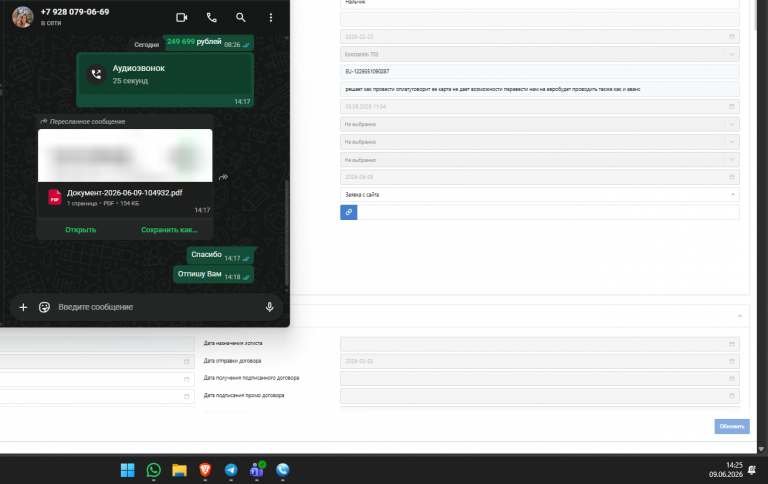The height and width of the screenshot is (484, 768).
Task: Click the PDF file icon
Action: (x=54, y=197)
